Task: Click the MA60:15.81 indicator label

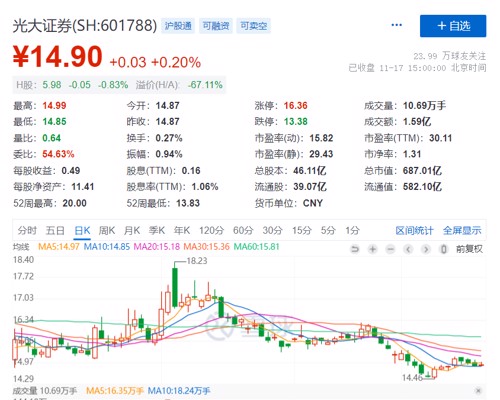Action: point(256,247)
